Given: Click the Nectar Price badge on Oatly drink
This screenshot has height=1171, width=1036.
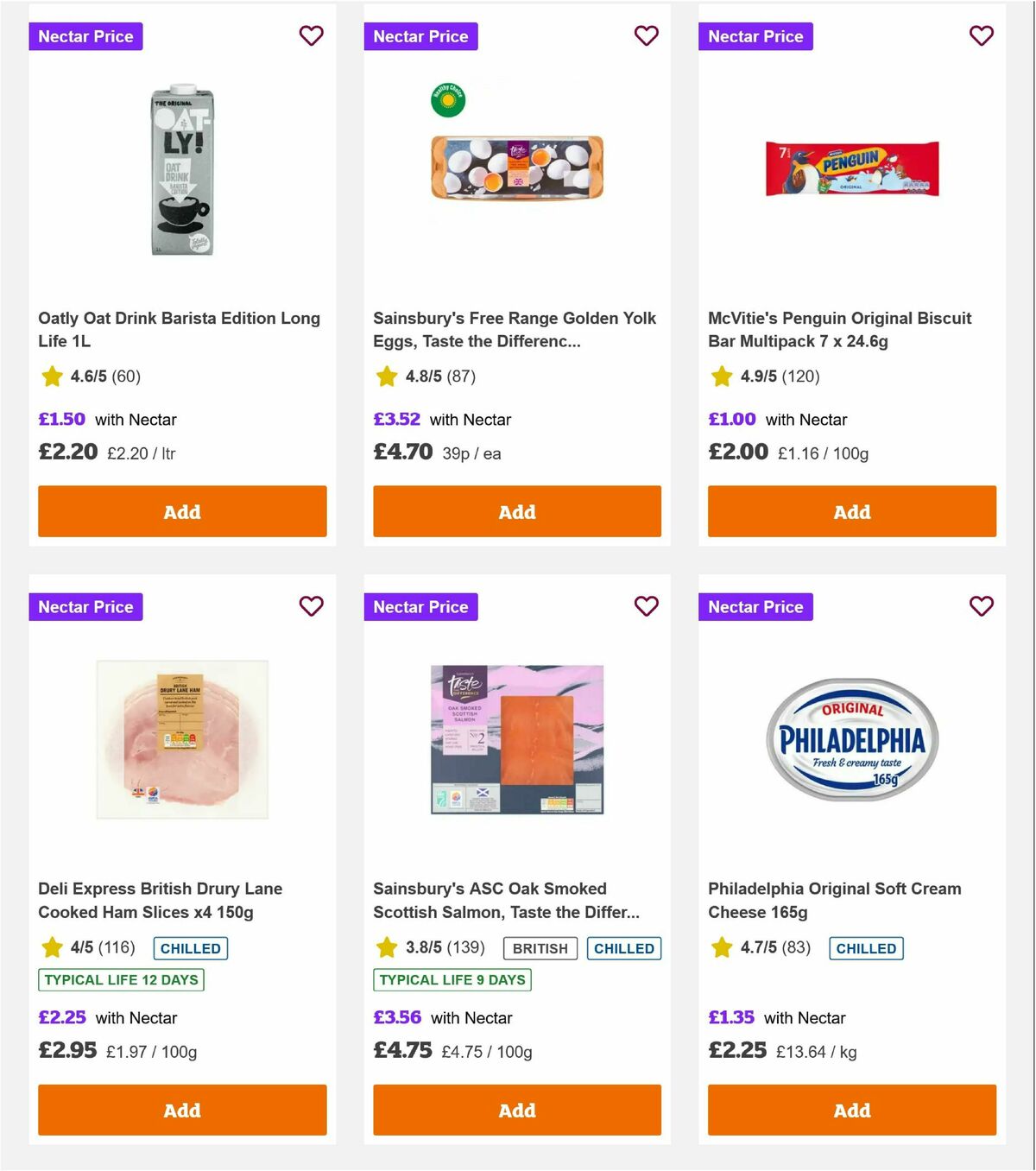Looking at the screenshot, I should pos(85,36).
